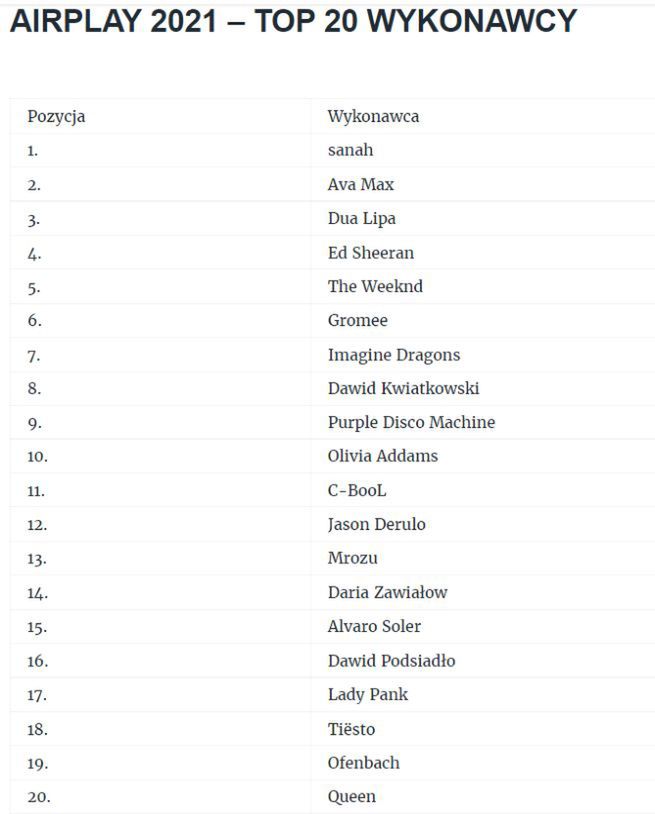Select the C-BooL artist name
Viewport: 655px width, 814px height.
[x=356, y=490]
